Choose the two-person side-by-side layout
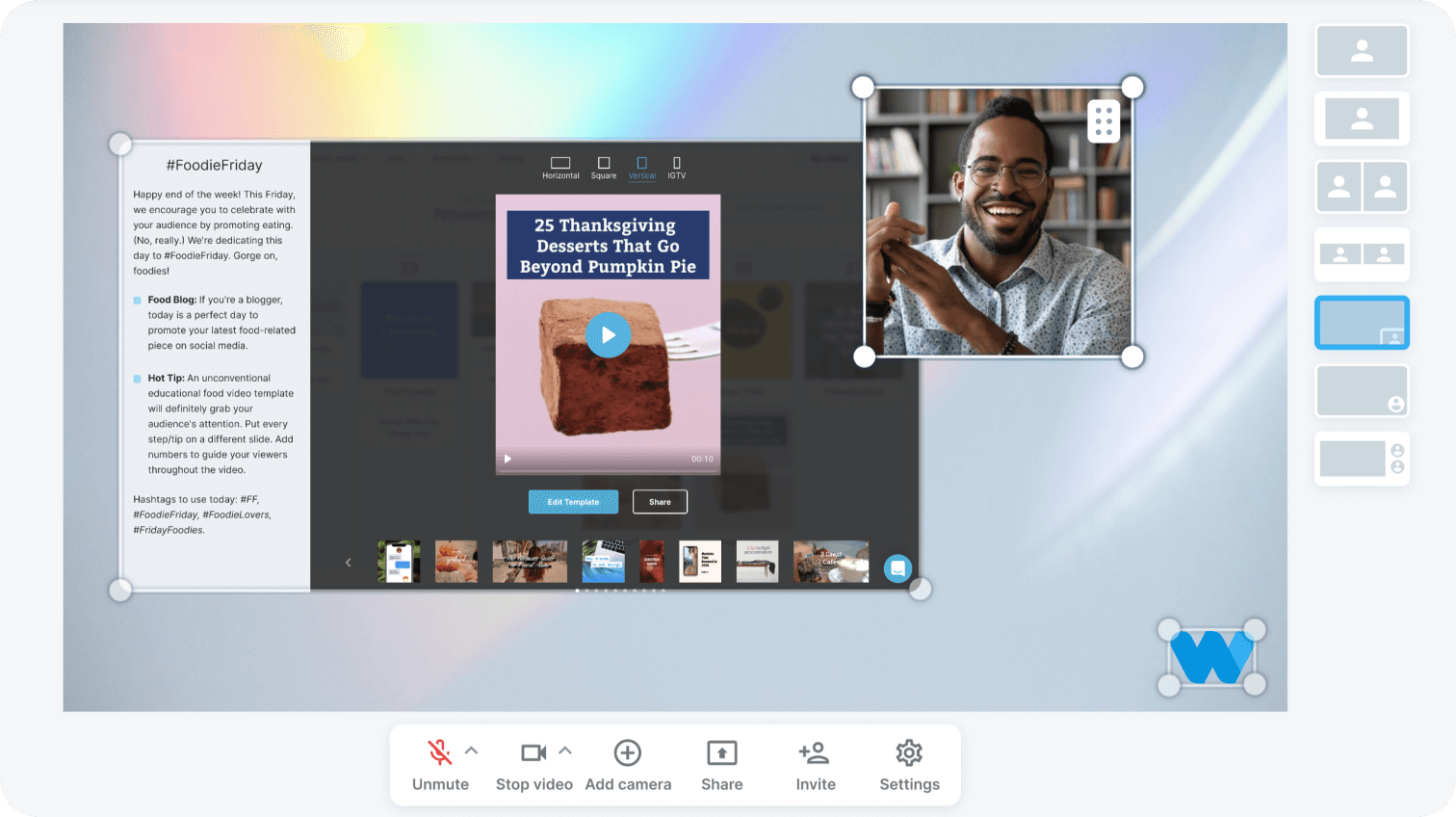The width and height of the screenshot is (1456, 817). point(1362,187)
